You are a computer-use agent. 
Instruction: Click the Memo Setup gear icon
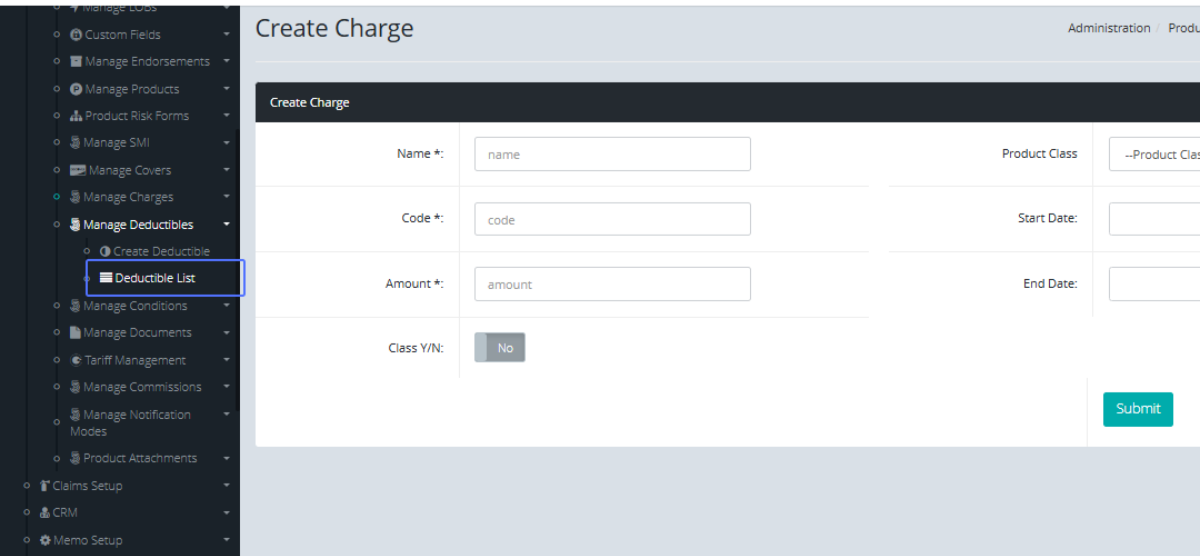point(45,540)
